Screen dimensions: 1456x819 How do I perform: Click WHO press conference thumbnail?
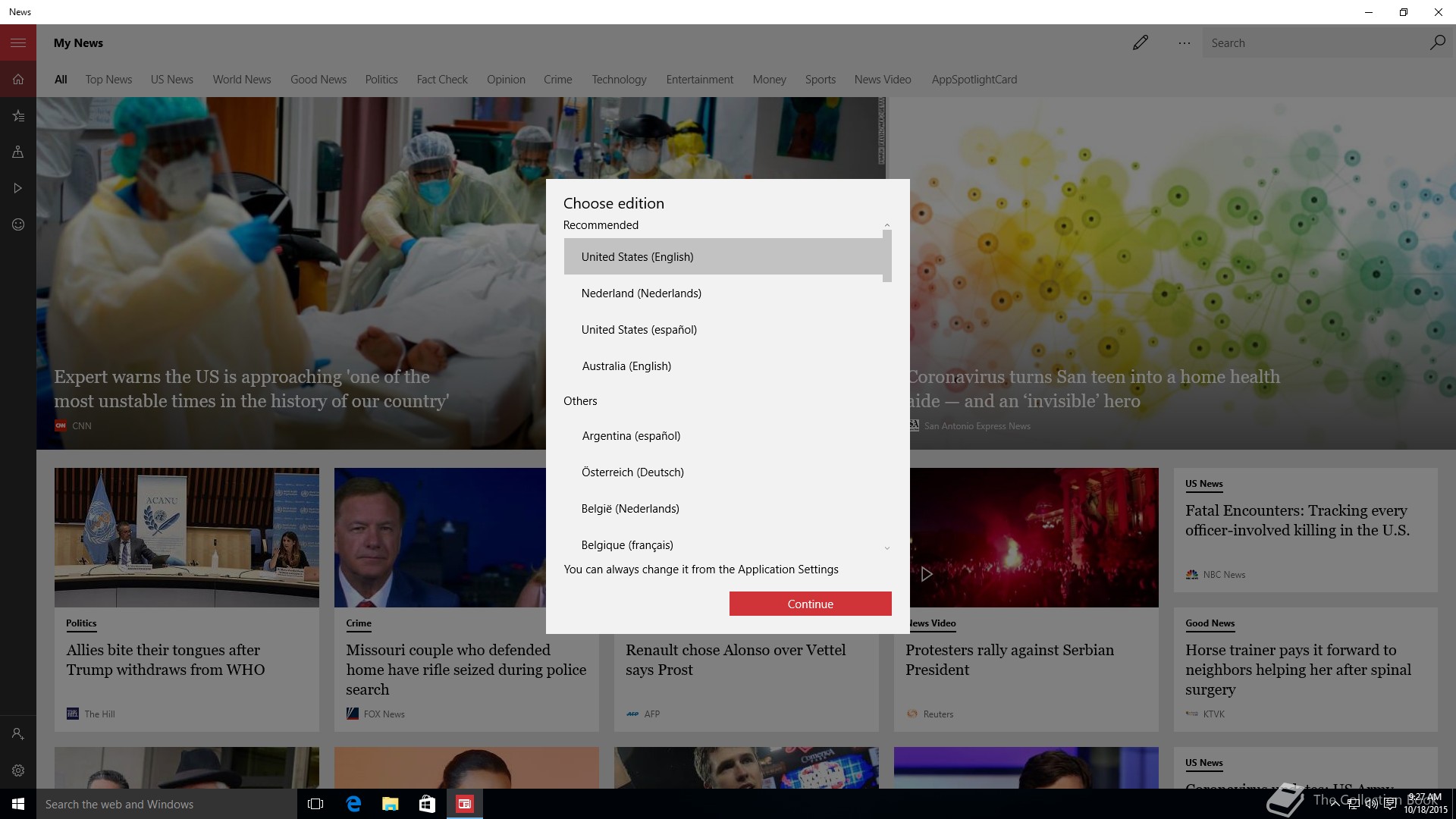(187, 537)
